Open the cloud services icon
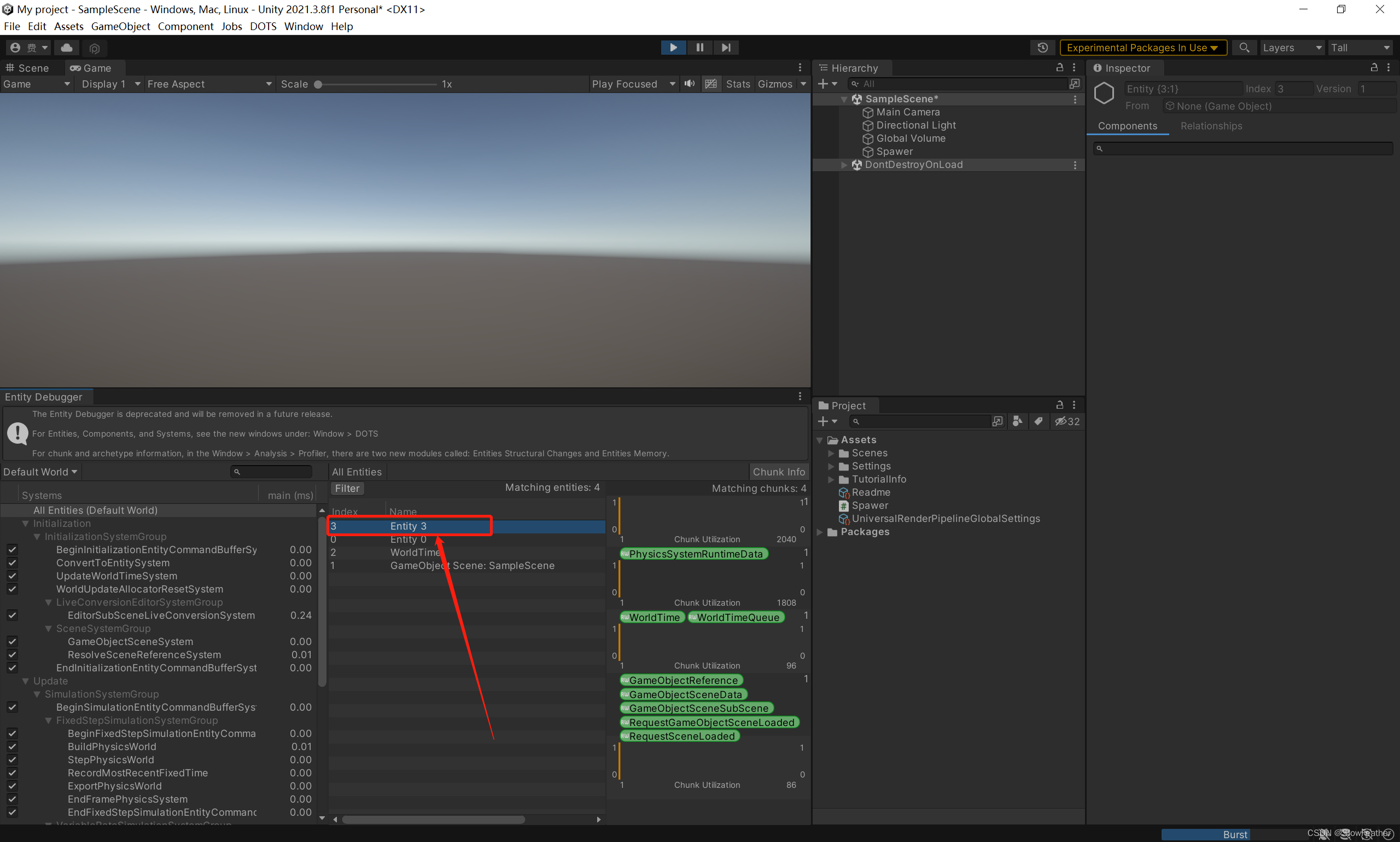This screenshot has height=842, width=1400. click(67, 48)
